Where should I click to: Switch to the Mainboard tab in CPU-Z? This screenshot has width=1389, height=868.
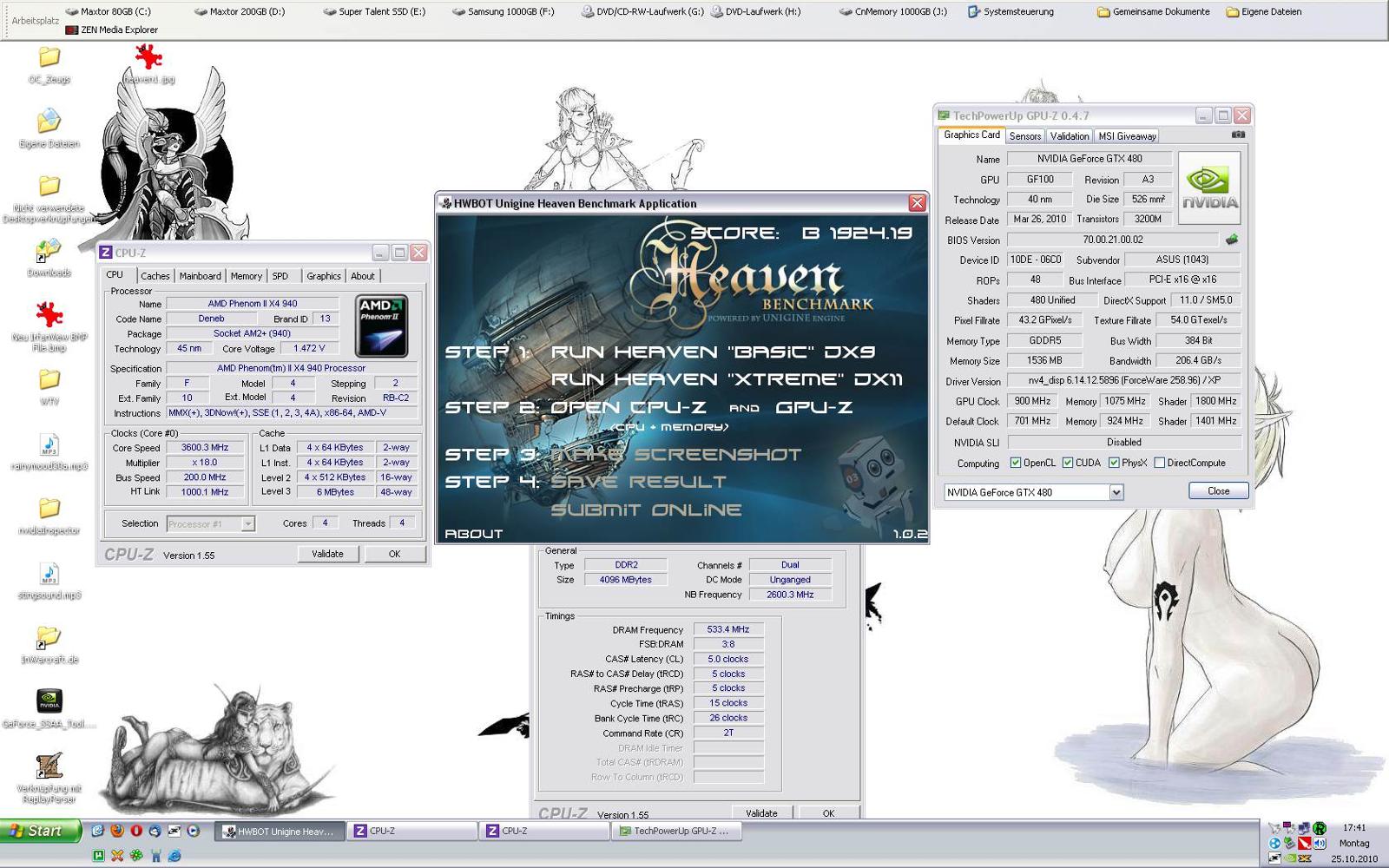(x=201, y=276)
